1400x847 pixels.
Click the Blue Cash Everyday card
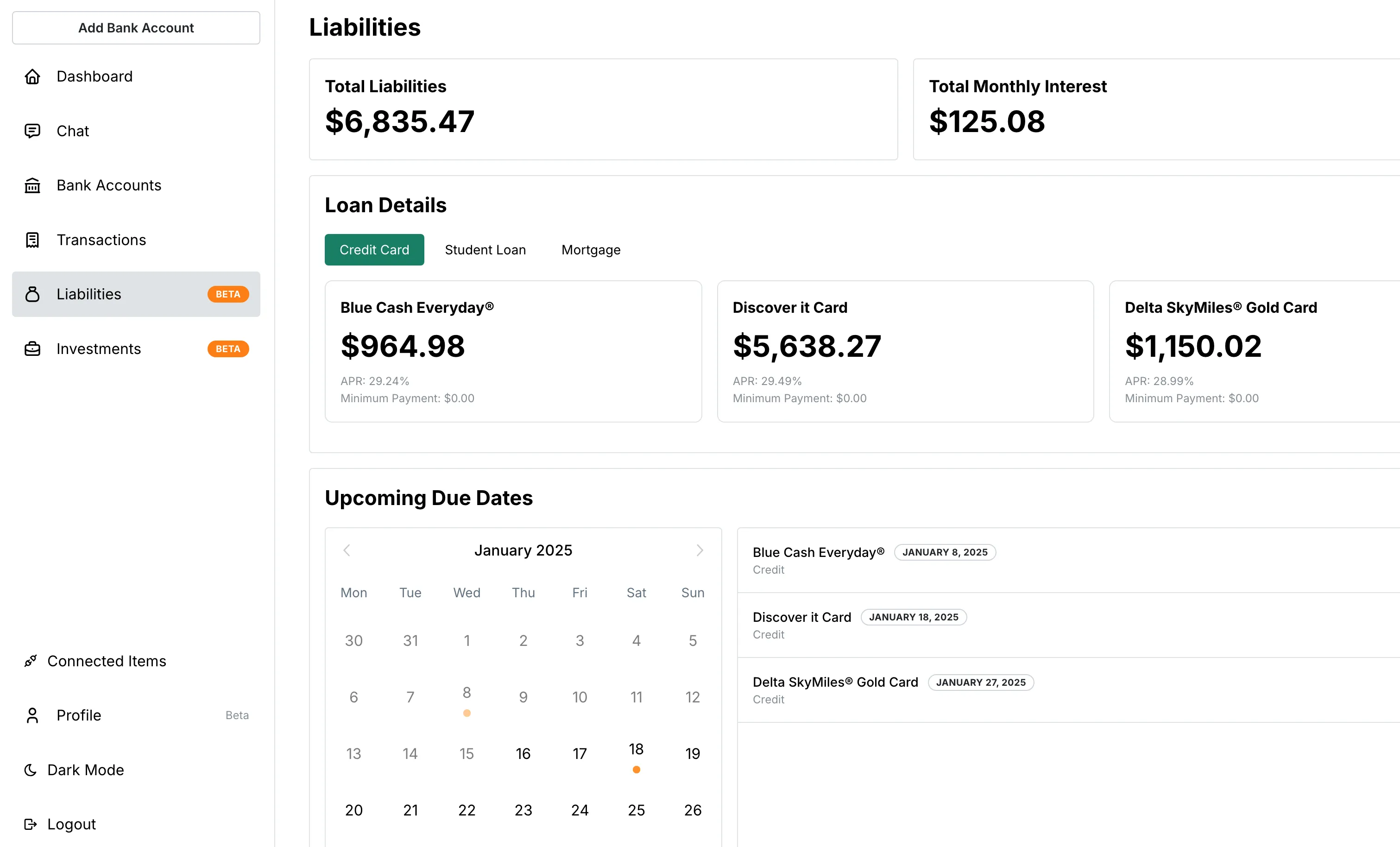click(513, 351)
